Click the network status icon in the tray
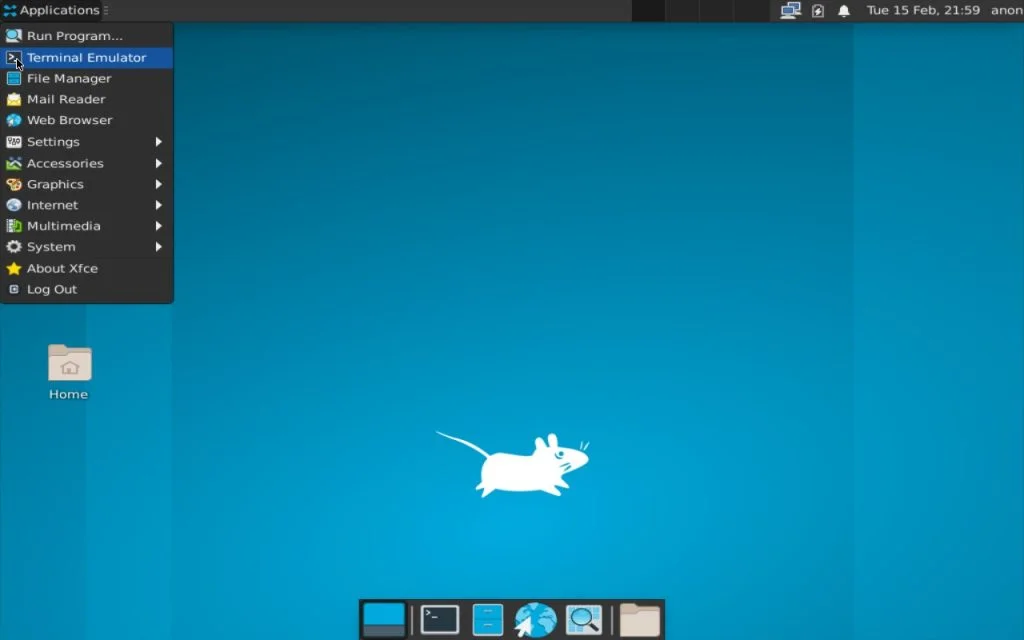The height and width of the screenshot is (640, 1024). pyautogui.click(x=790, y=10)
